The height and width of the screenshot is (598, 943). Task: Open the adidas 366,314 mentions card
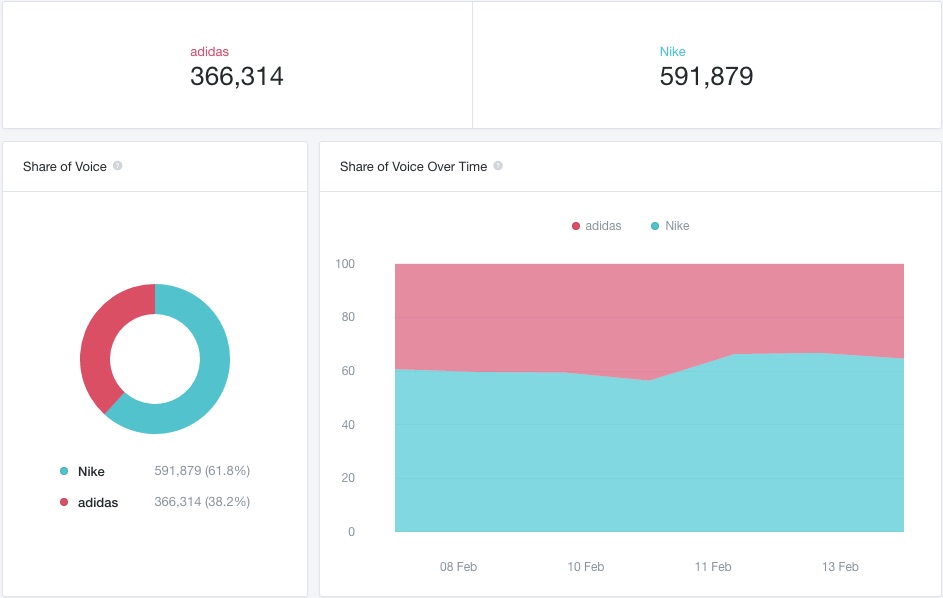[x=237, y=65]
